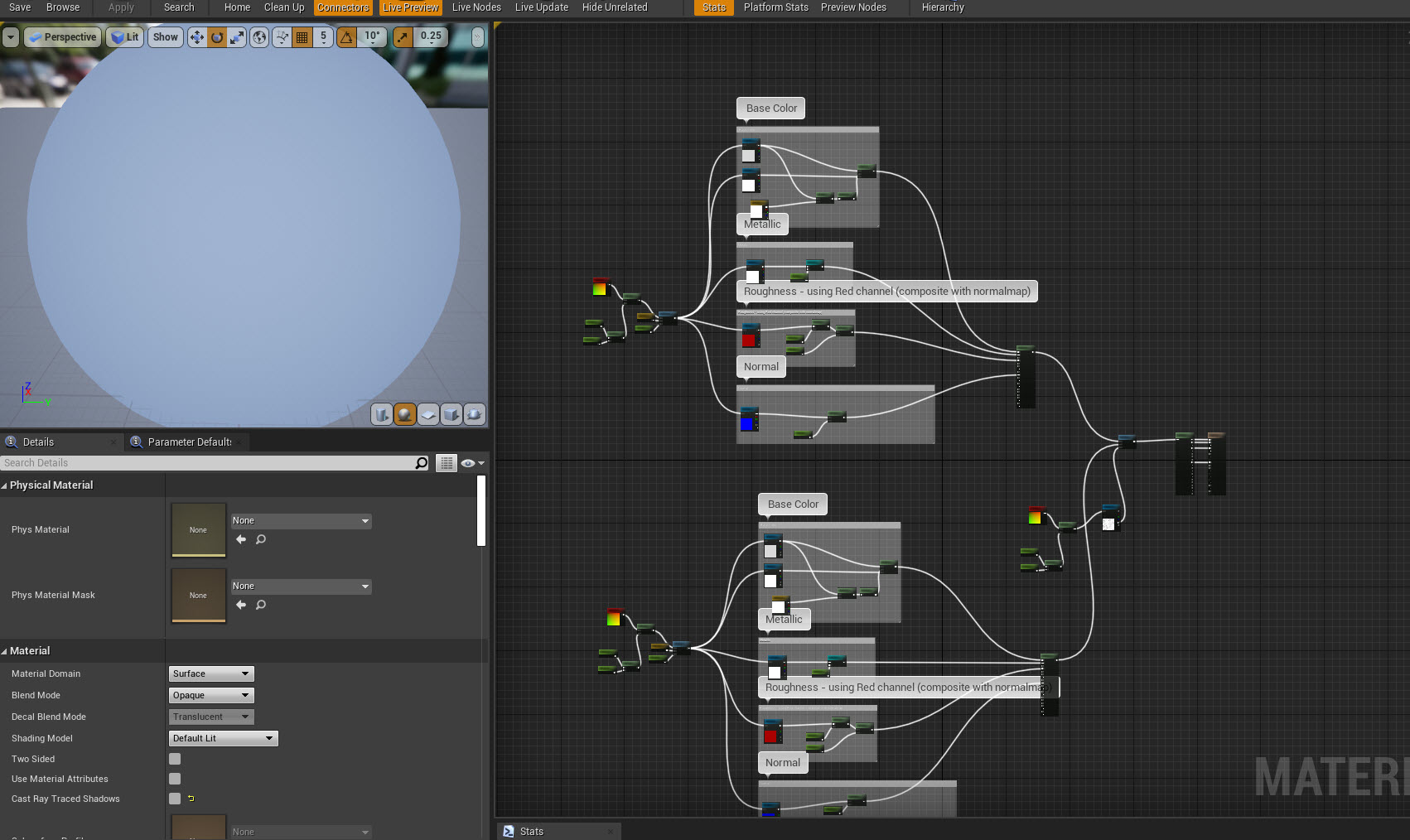Open Phys Material Mask asset dropdown
The width and height of the screenshot is (1410, 840).
[x=301, y=587]
